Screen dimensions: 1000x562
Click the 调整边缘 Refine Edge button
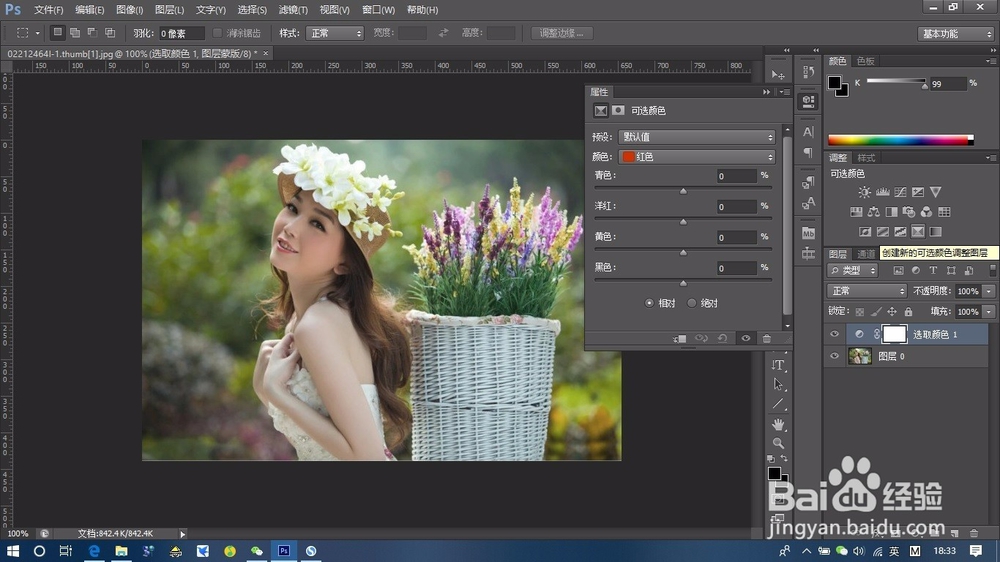[562, 33]
